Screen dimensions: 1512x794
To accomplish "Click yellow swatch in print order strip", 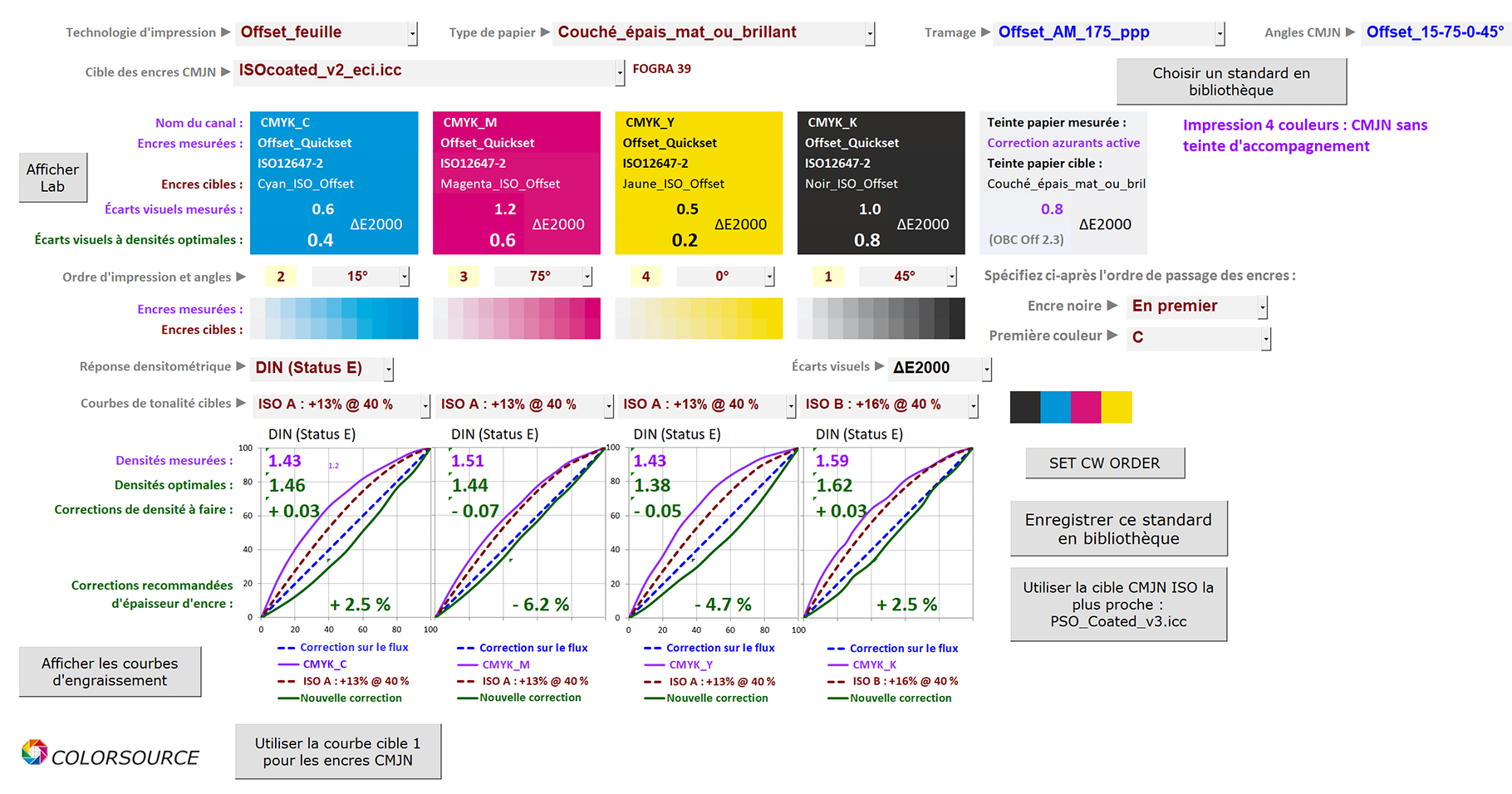I will (1117, 407).
